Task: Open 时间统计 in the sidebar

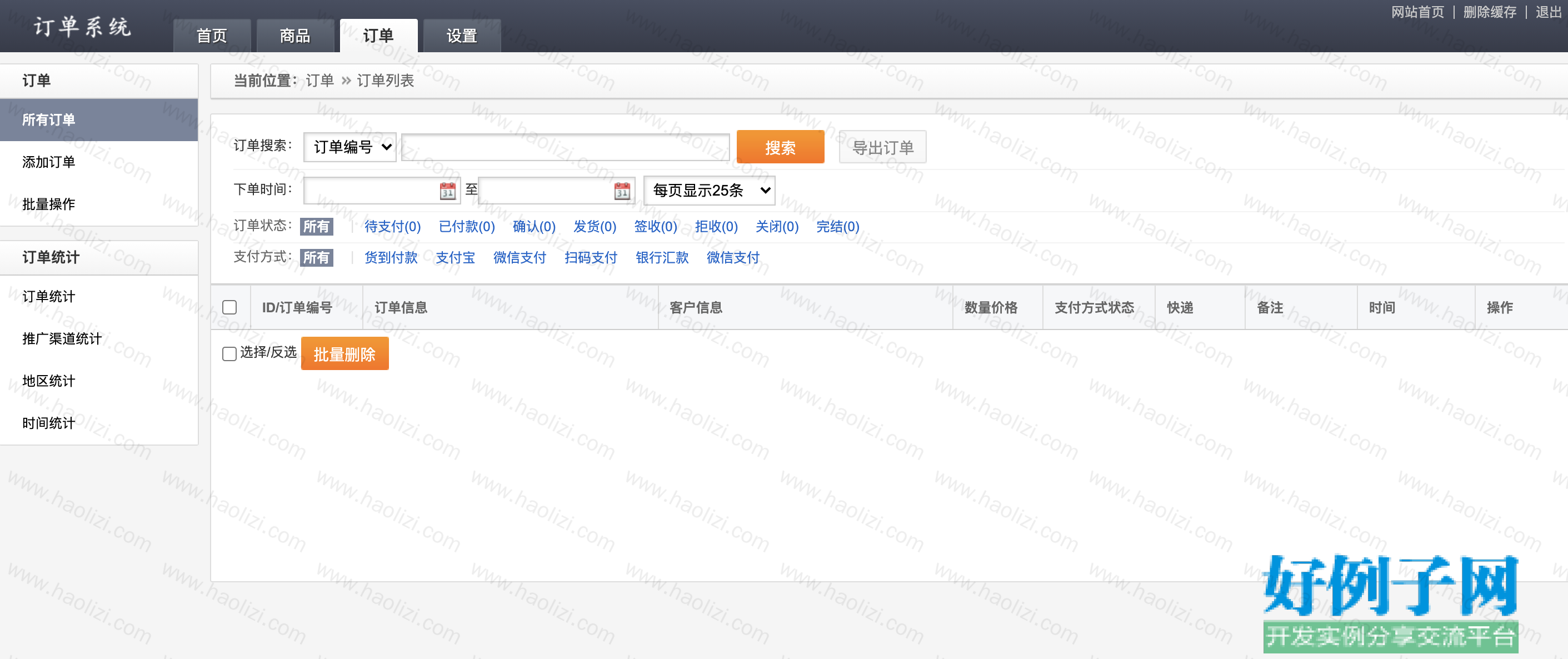Action: click(x=98, y=423)
